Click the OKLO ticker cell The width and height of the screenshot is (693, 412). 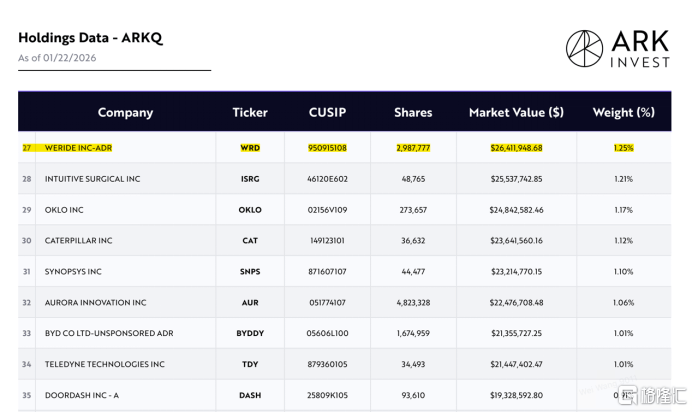coord(250,210)
